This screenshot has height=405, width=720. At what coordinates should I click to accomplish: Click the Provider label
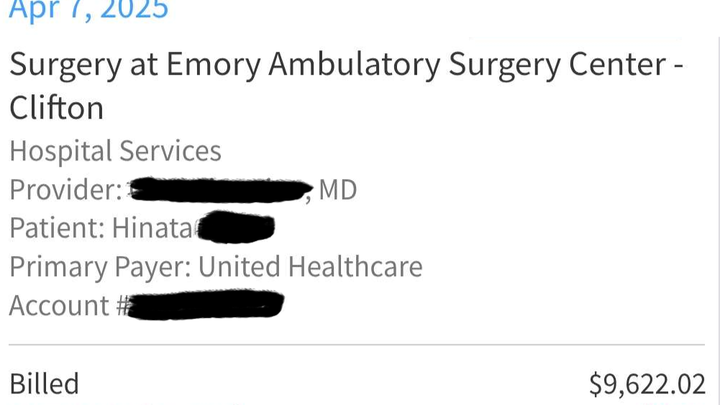click(65, 189)
